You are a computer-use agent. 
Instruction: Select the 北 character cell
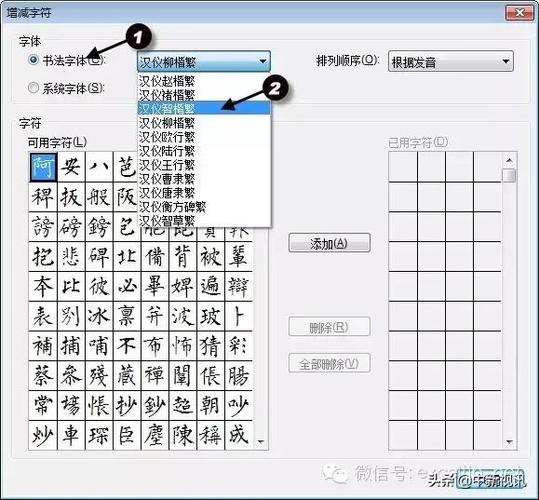click(x=127, y=257)
